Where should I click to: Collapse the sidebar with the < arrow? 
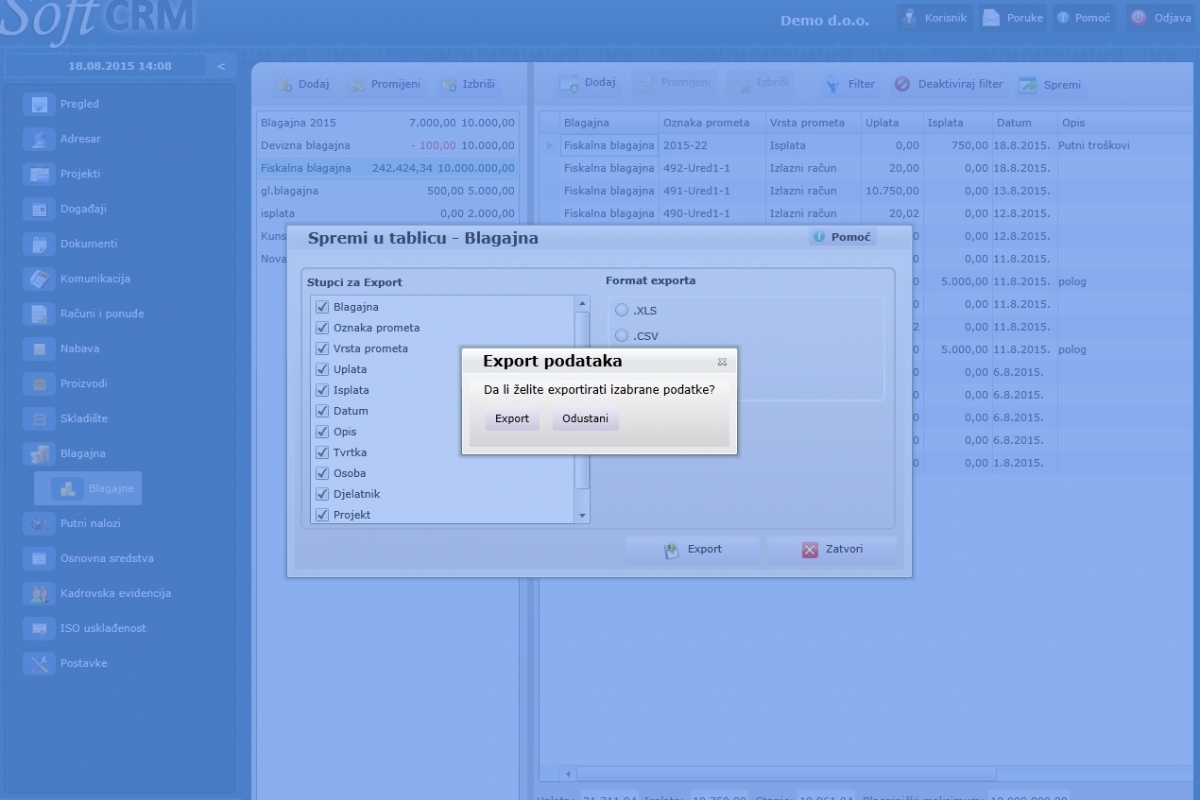pos(221,66)
